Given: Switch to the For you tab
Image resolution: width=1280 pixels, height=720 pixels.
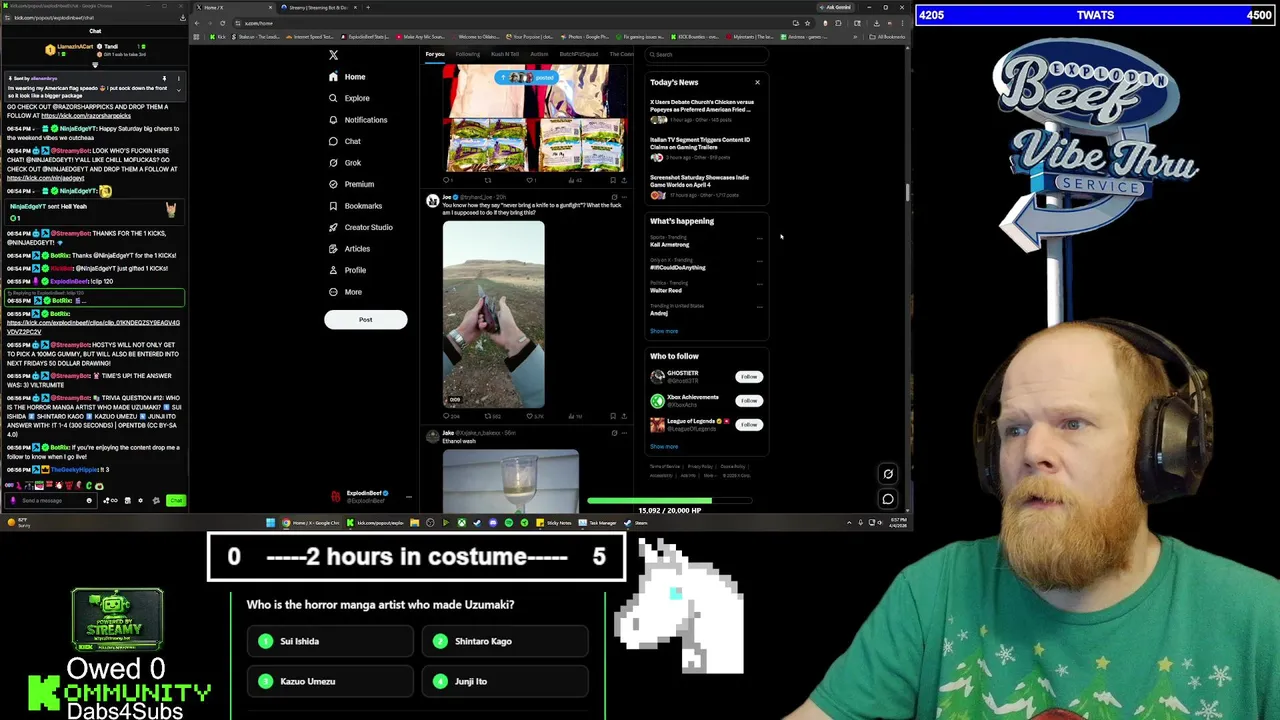Looking at the screenshot, I should tap(435, 54).
